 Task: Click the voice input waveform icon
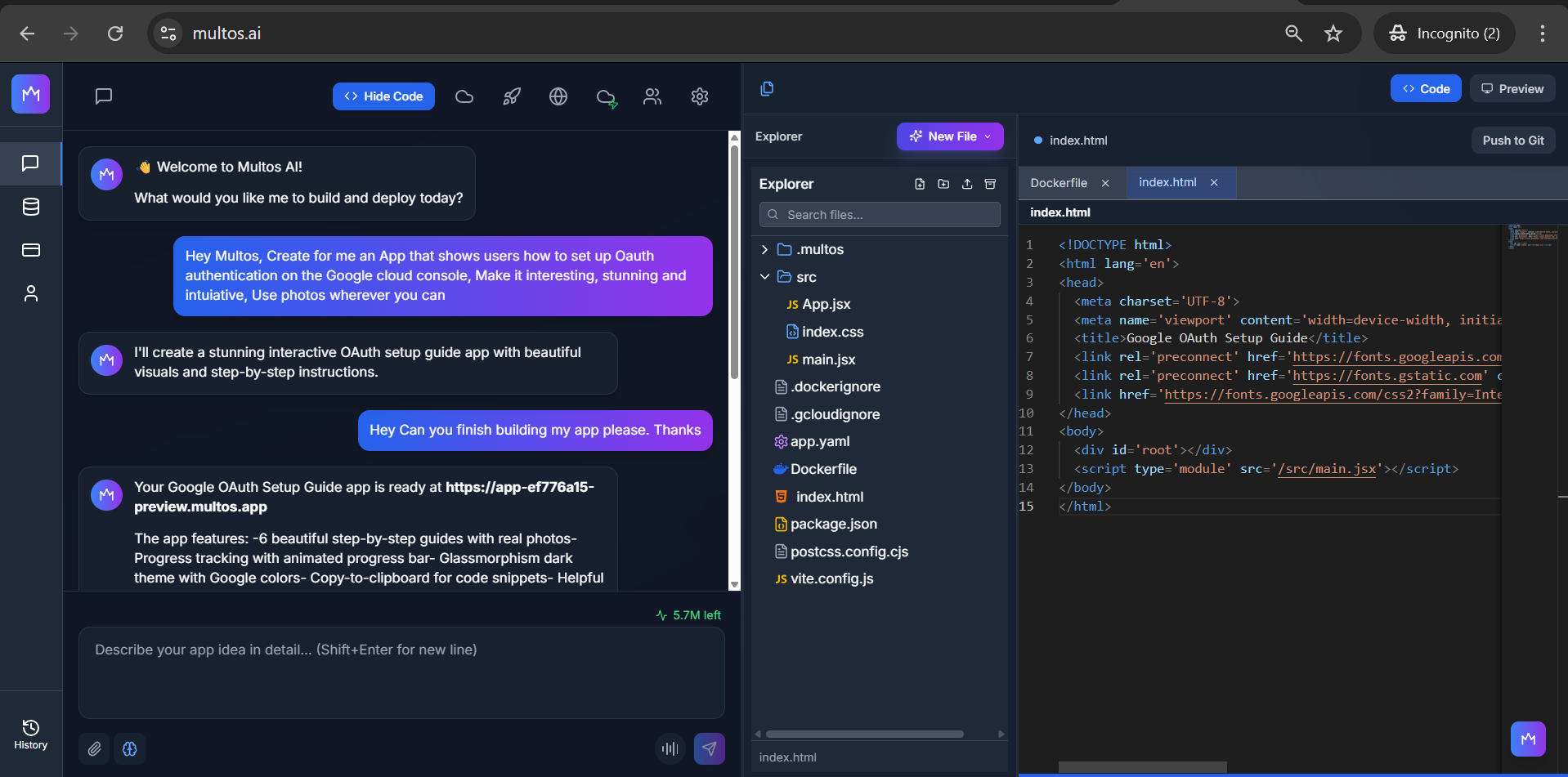pyautogui.click(x=670, y=748)
